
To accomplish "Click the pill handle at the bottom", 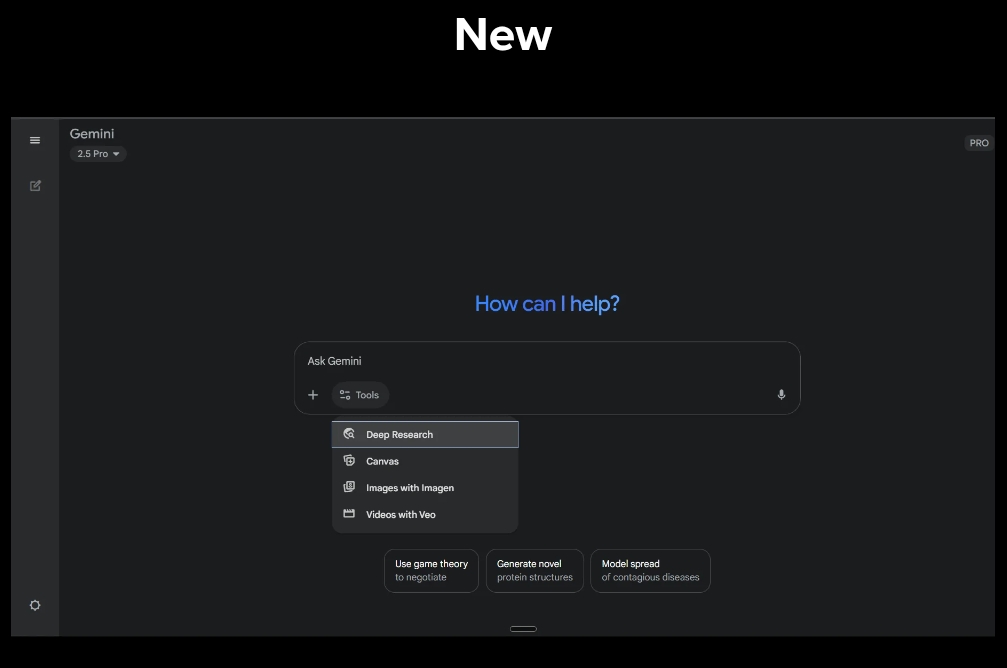I will click(523, 629).
